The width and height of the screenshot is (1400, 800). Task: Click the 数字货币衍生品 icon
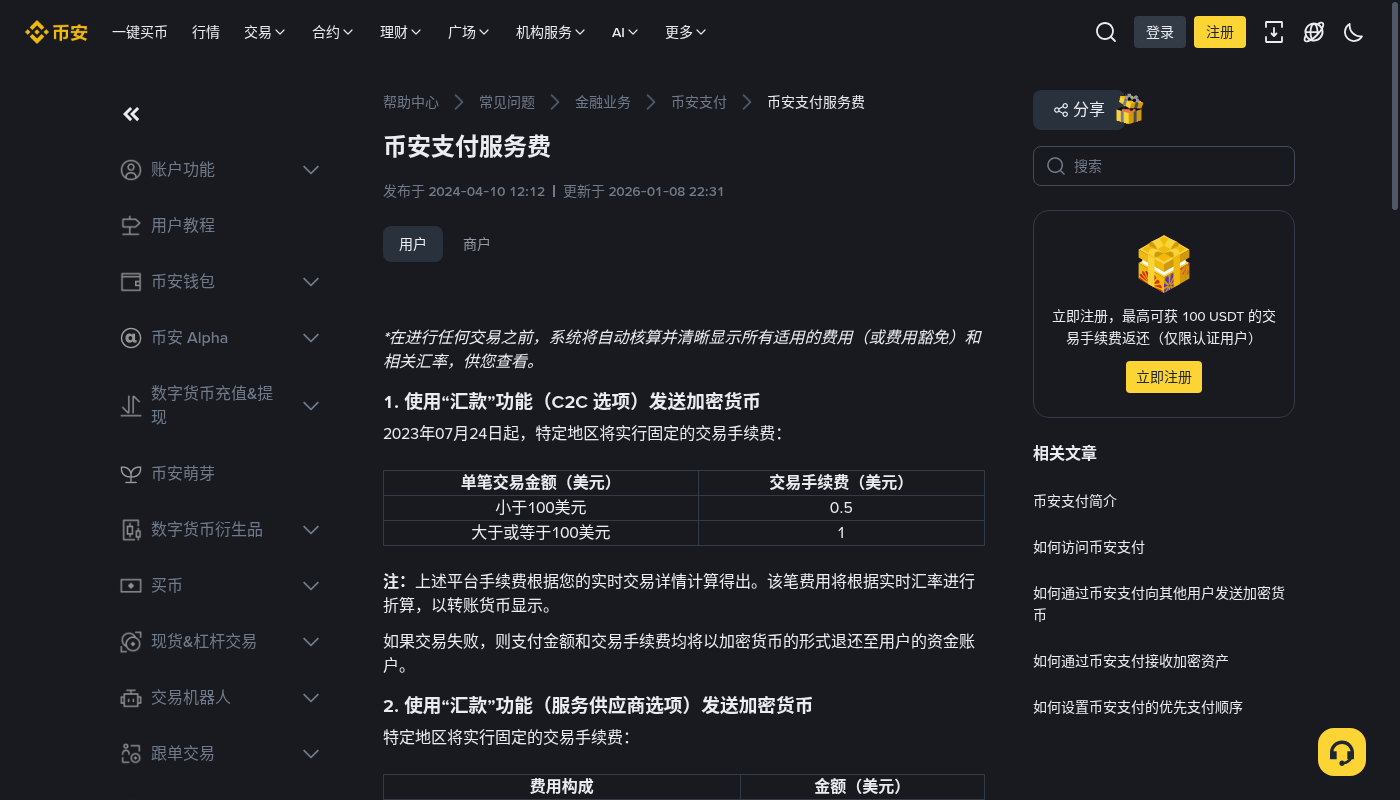coord(131,530)
